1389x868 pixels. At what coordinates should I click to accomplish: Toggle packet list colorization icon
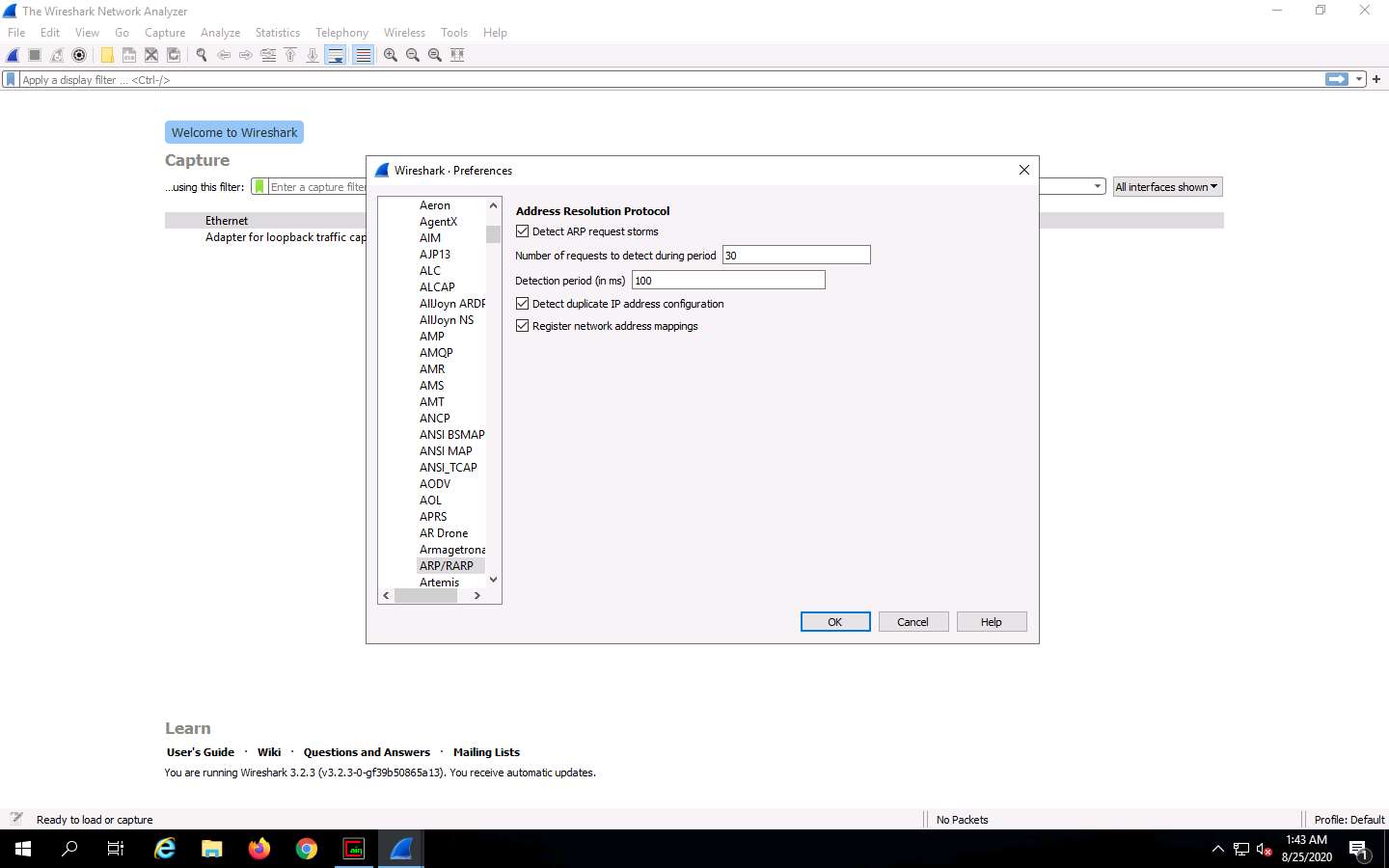pos(363,55)
